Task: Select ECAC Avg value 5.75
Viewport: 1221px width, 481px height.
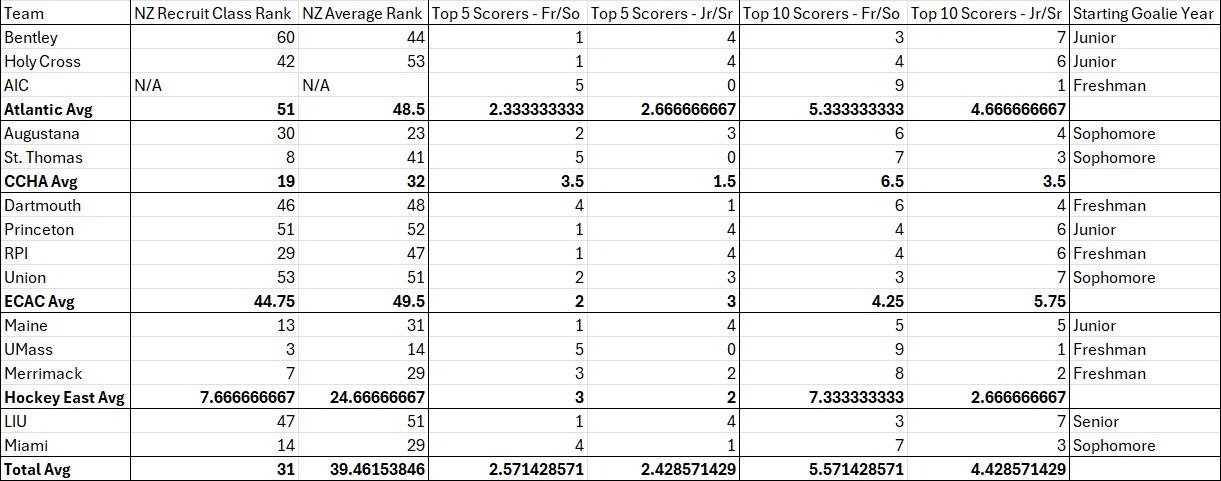Action: (x=989, y=302)
